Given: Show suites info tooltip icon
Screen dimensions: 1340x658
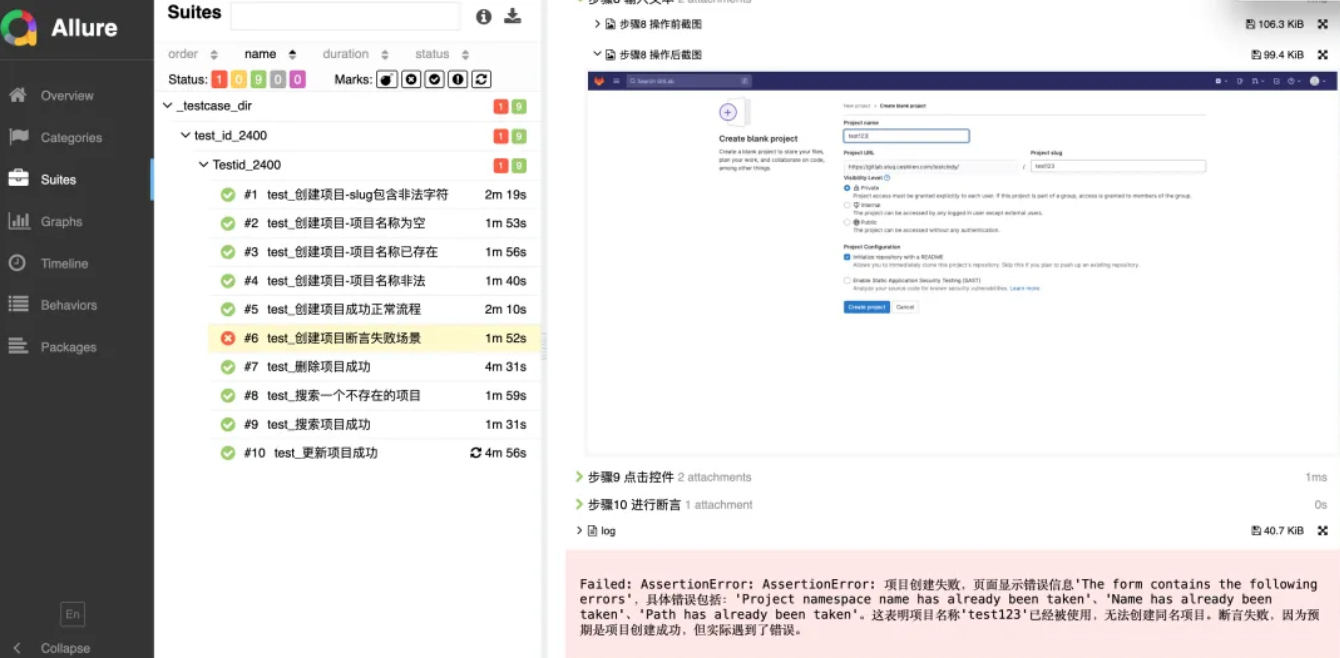Looking at the screenshot, I should pyautogui.click(x=484, y=16).
